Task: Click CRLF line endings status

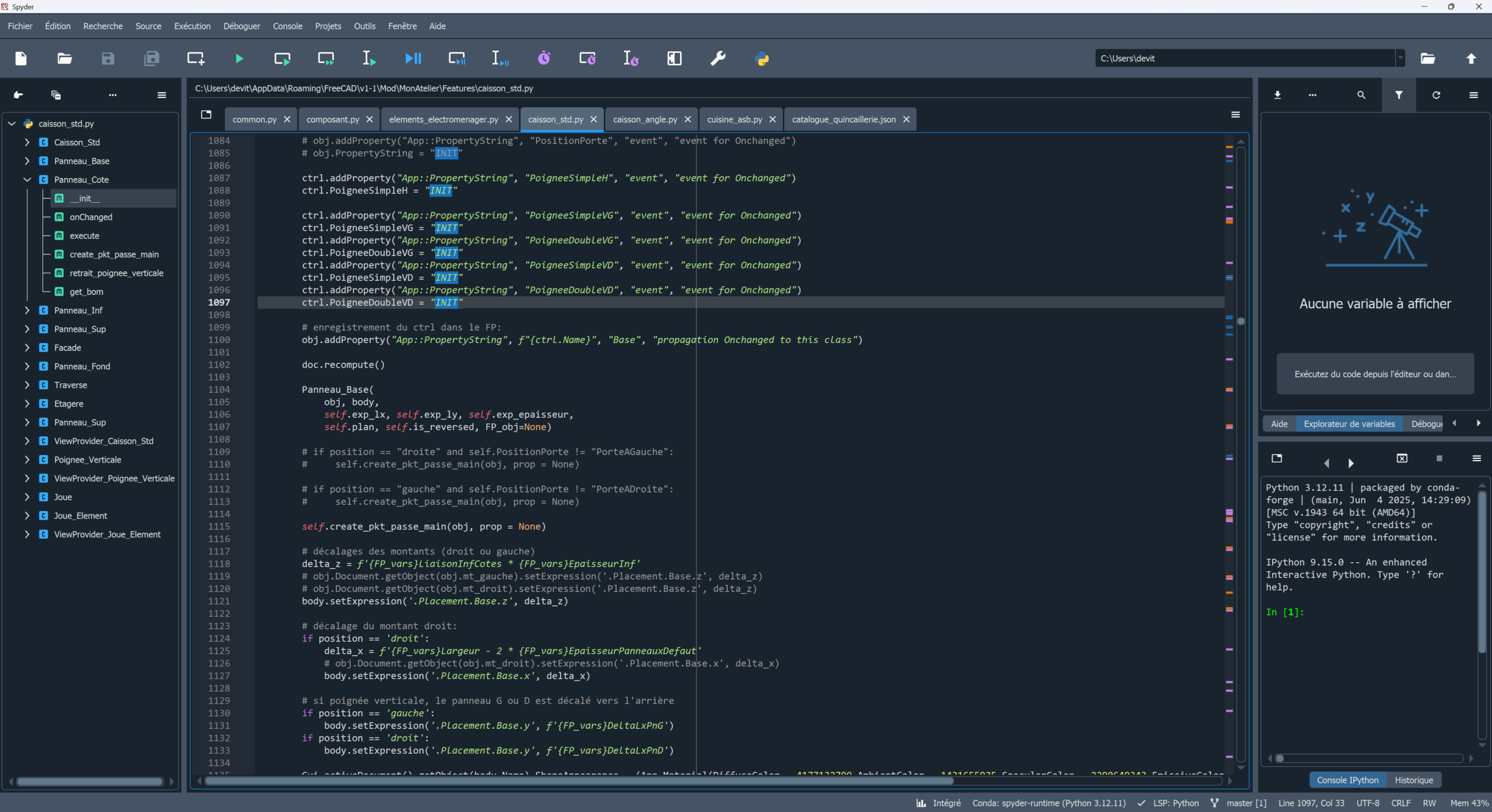Action: [x=1401, y=803]
